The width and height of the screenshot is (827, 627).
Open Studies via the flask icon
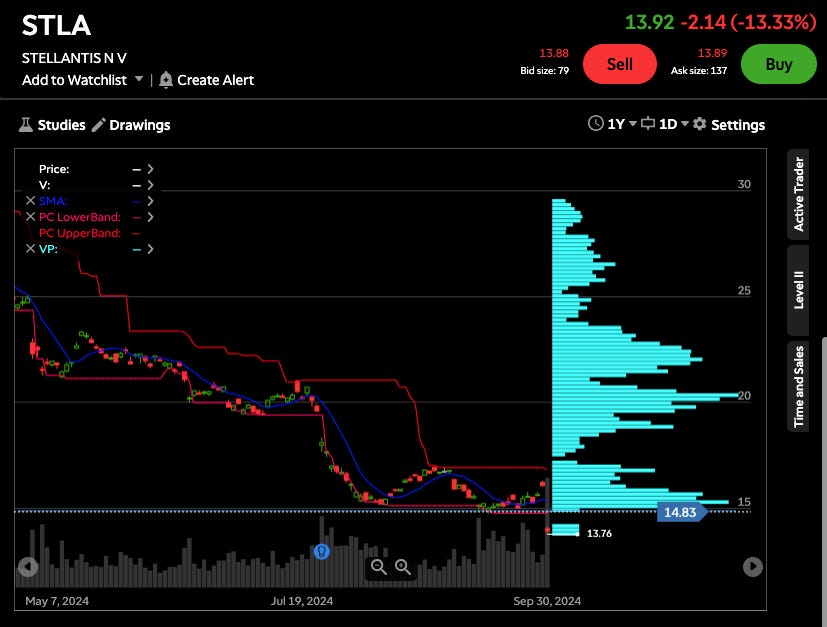(25, 125)
